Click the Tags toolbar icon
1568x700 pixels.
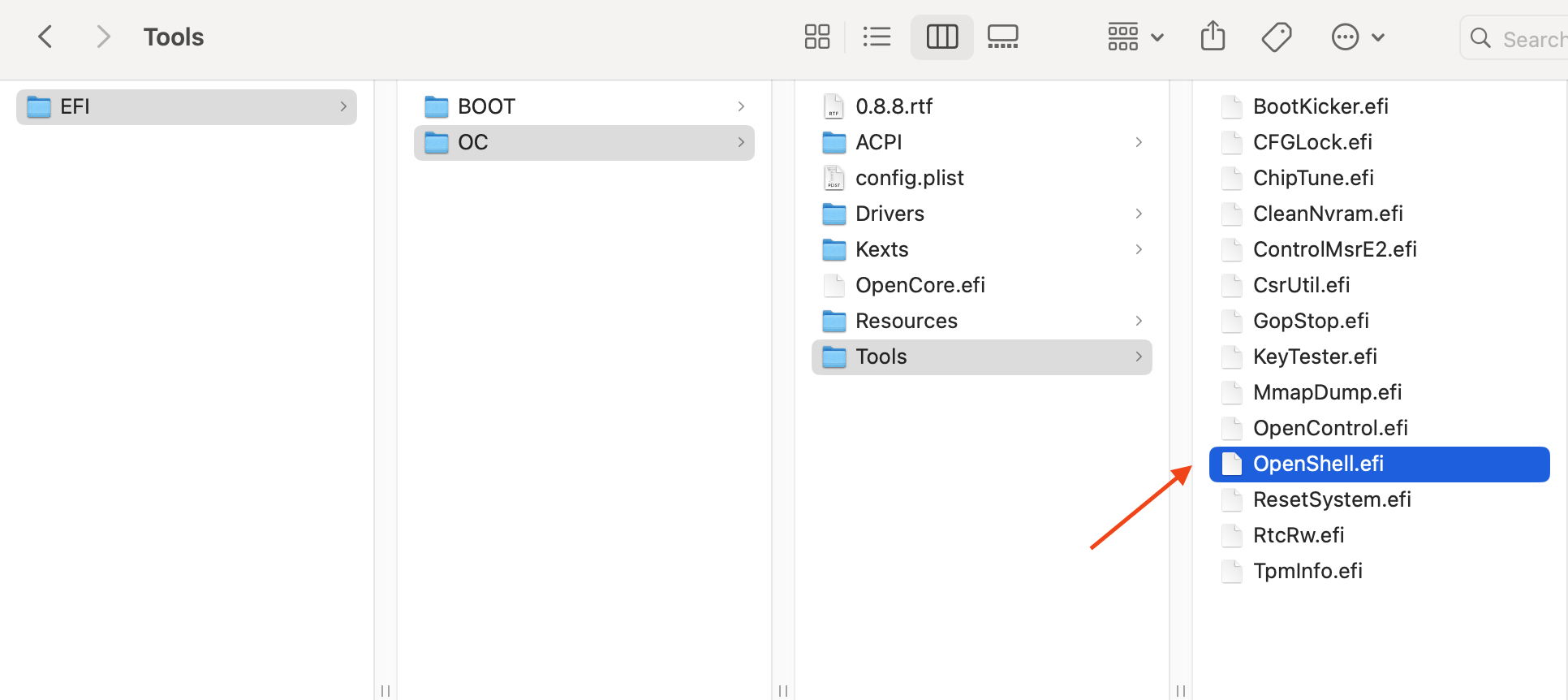(x=1277, y=37)
